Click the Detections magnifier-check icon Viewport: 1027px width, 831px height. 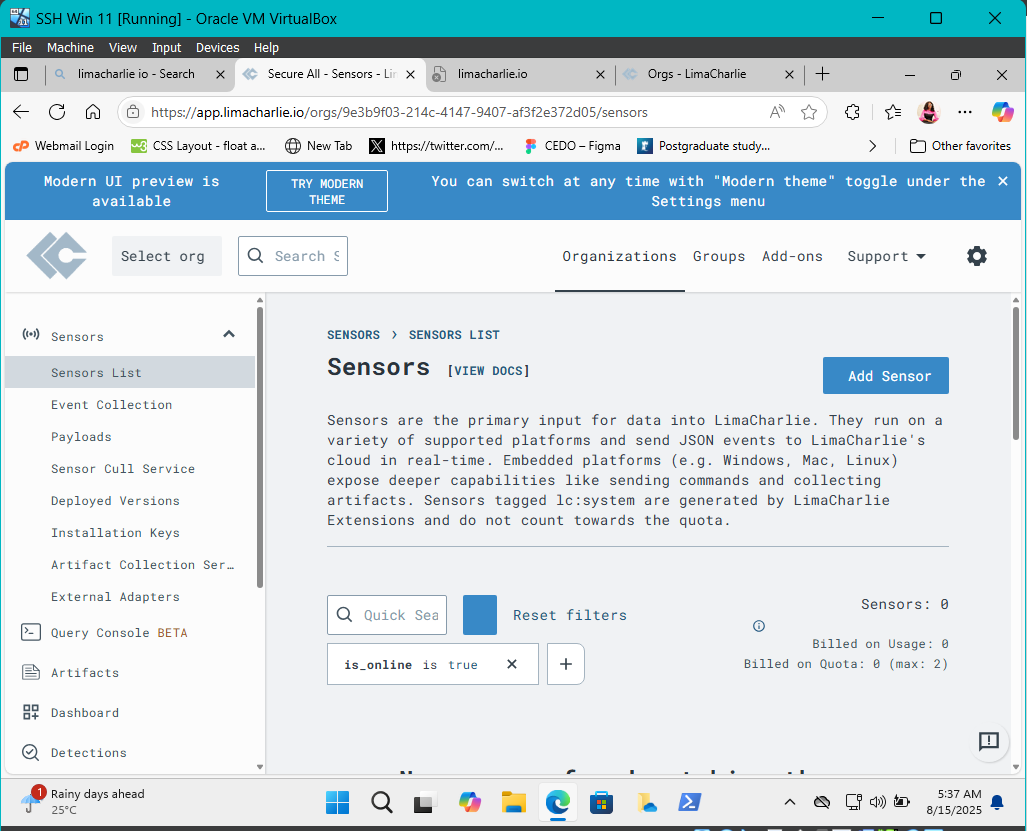point(31,752)
